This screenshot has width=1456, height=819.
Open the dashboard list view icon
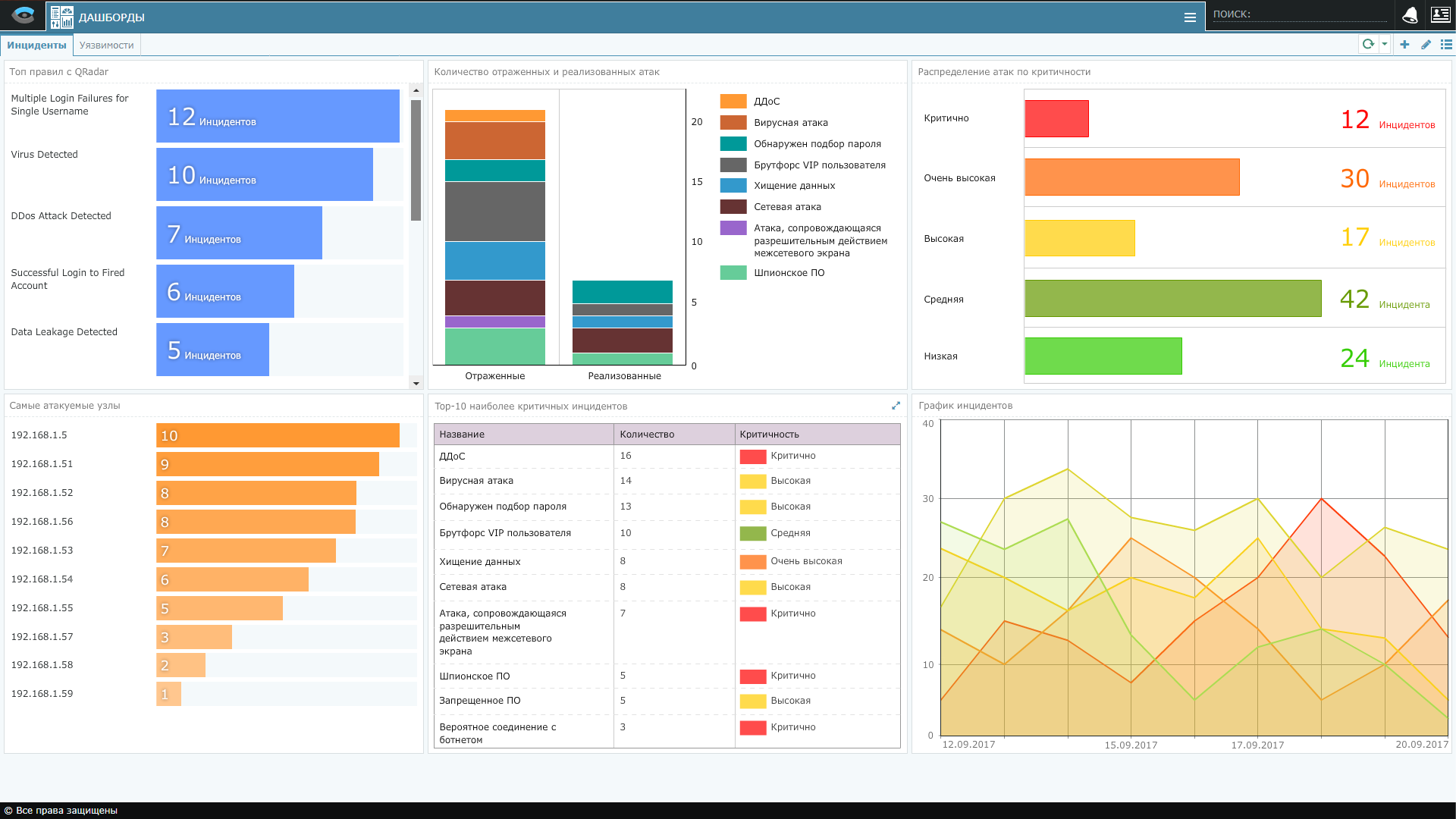(1446, 45)
